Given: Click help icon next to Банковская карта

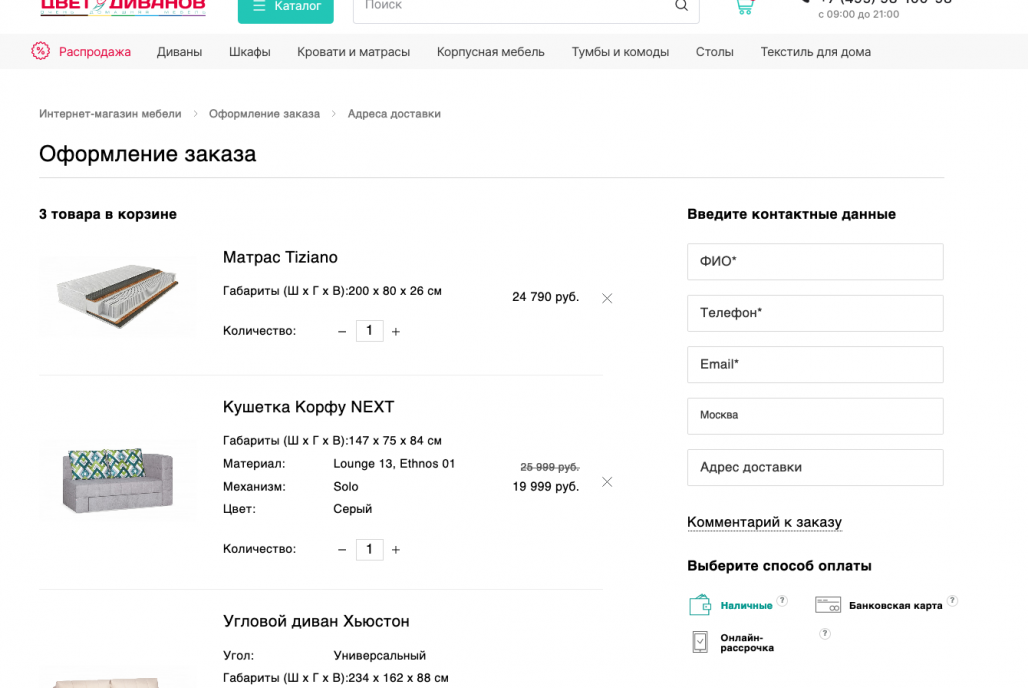Looking at the screenshot, I should pyautogui.click(x=952, y=601).
